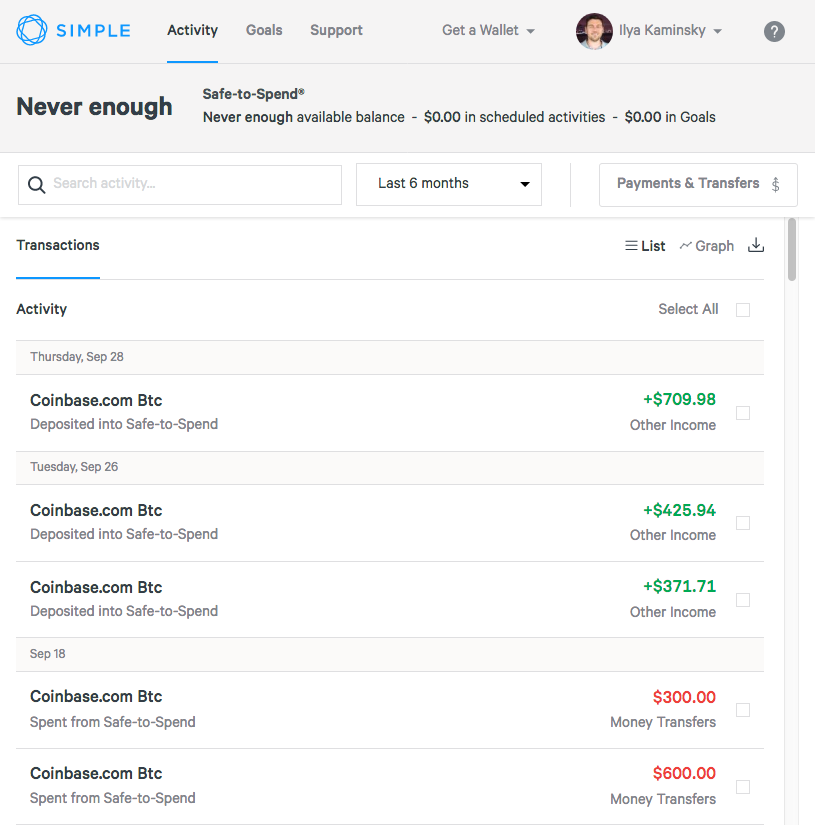Click Money Transfers under $600.00
815x825 pixels.
click(663, 799)
